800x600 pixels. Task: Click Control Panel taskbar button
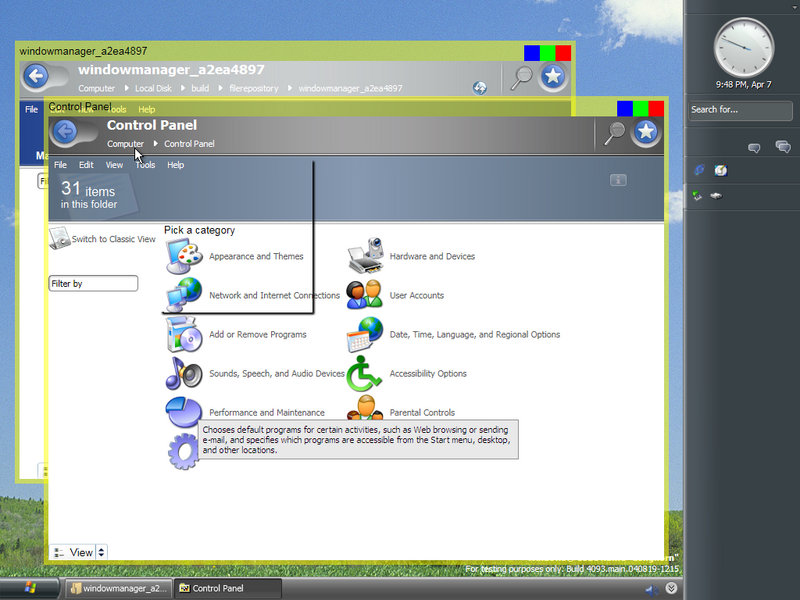point(228,588)
